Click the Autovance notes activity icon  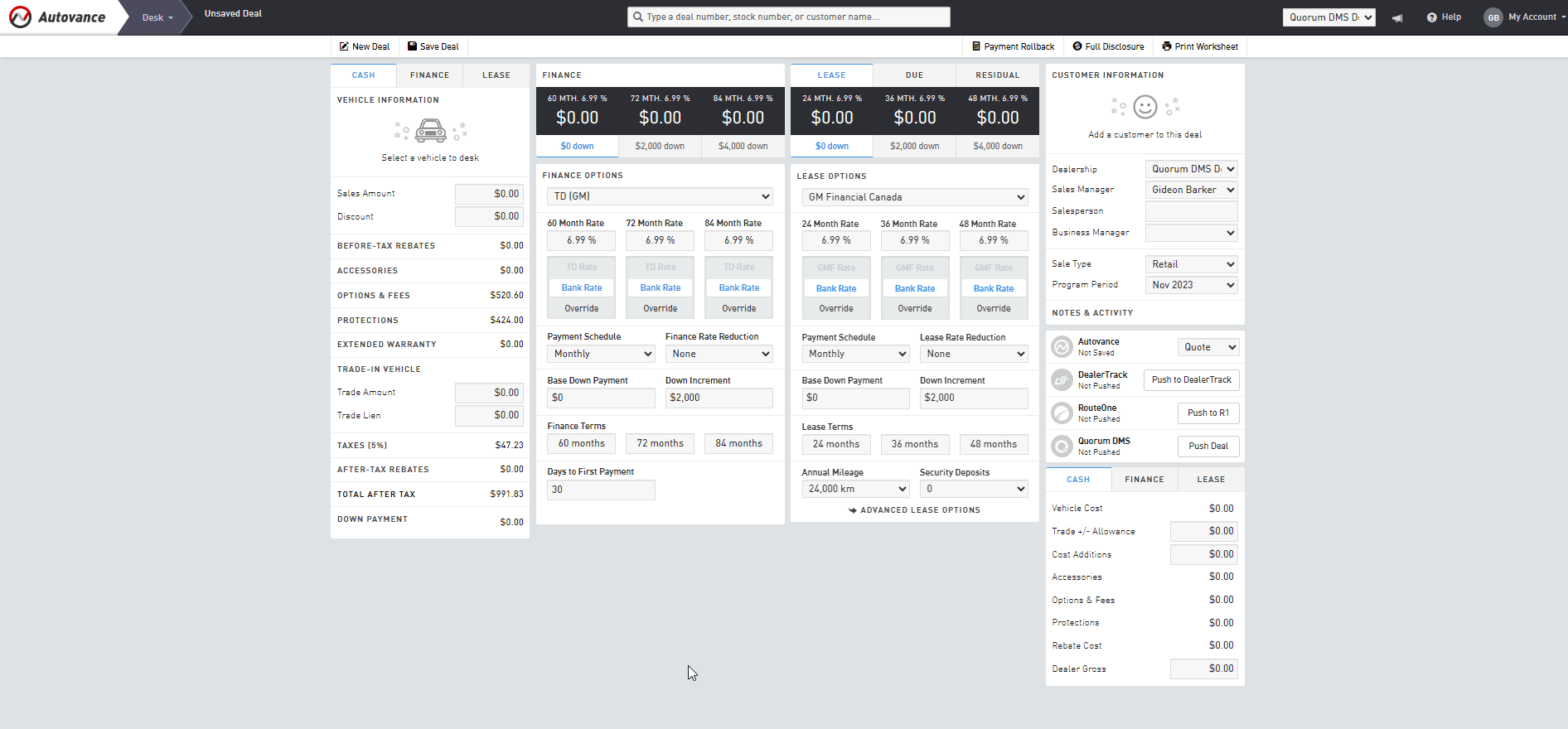pyautogui.click(x=1062, y=347)
